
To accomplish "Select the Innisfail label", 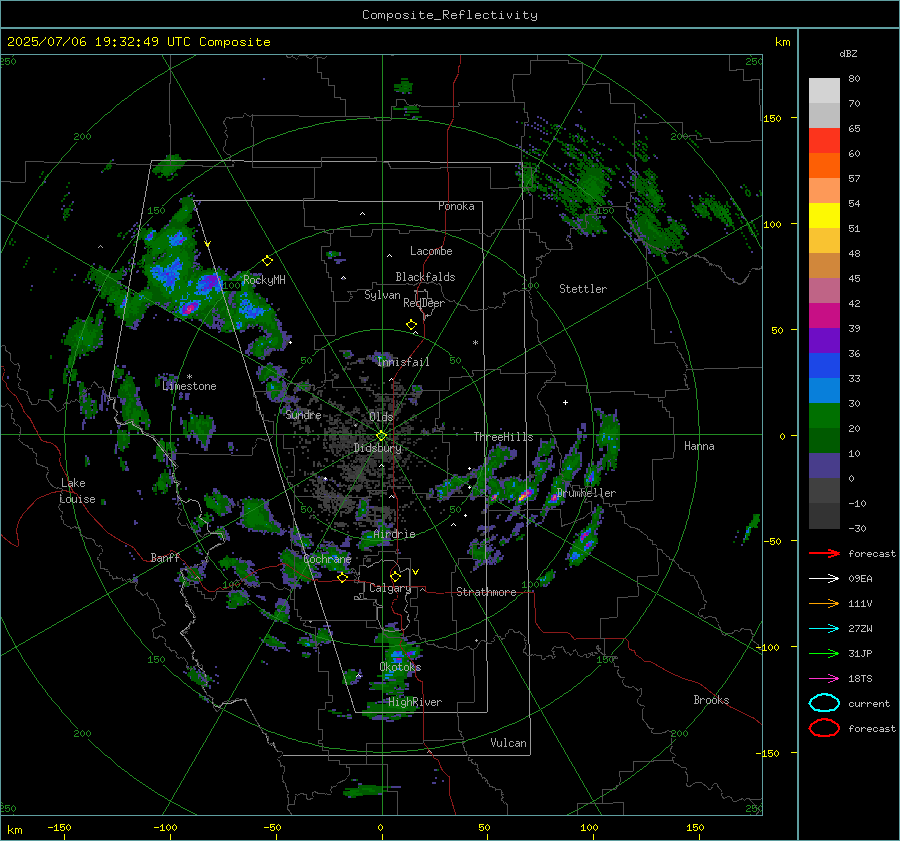I will tap(403, 362).
